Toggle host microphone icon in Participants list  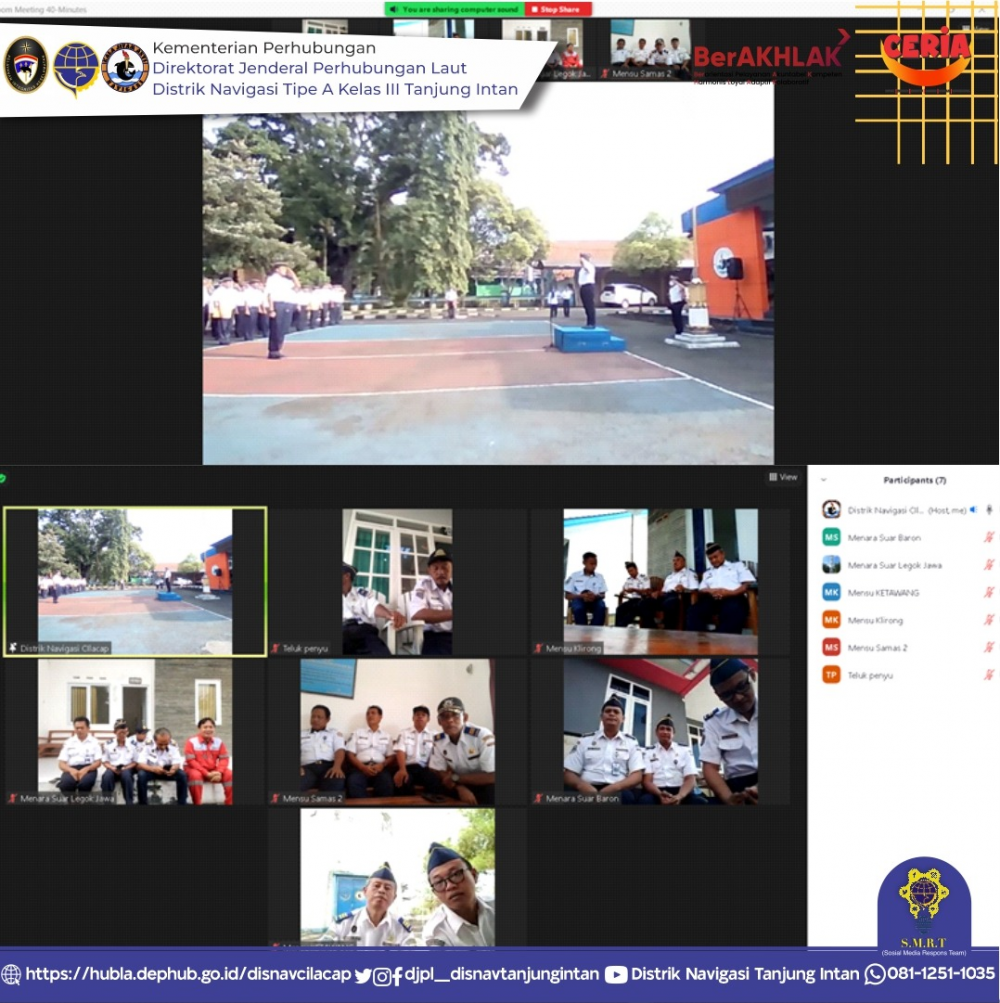coord(989,510)
